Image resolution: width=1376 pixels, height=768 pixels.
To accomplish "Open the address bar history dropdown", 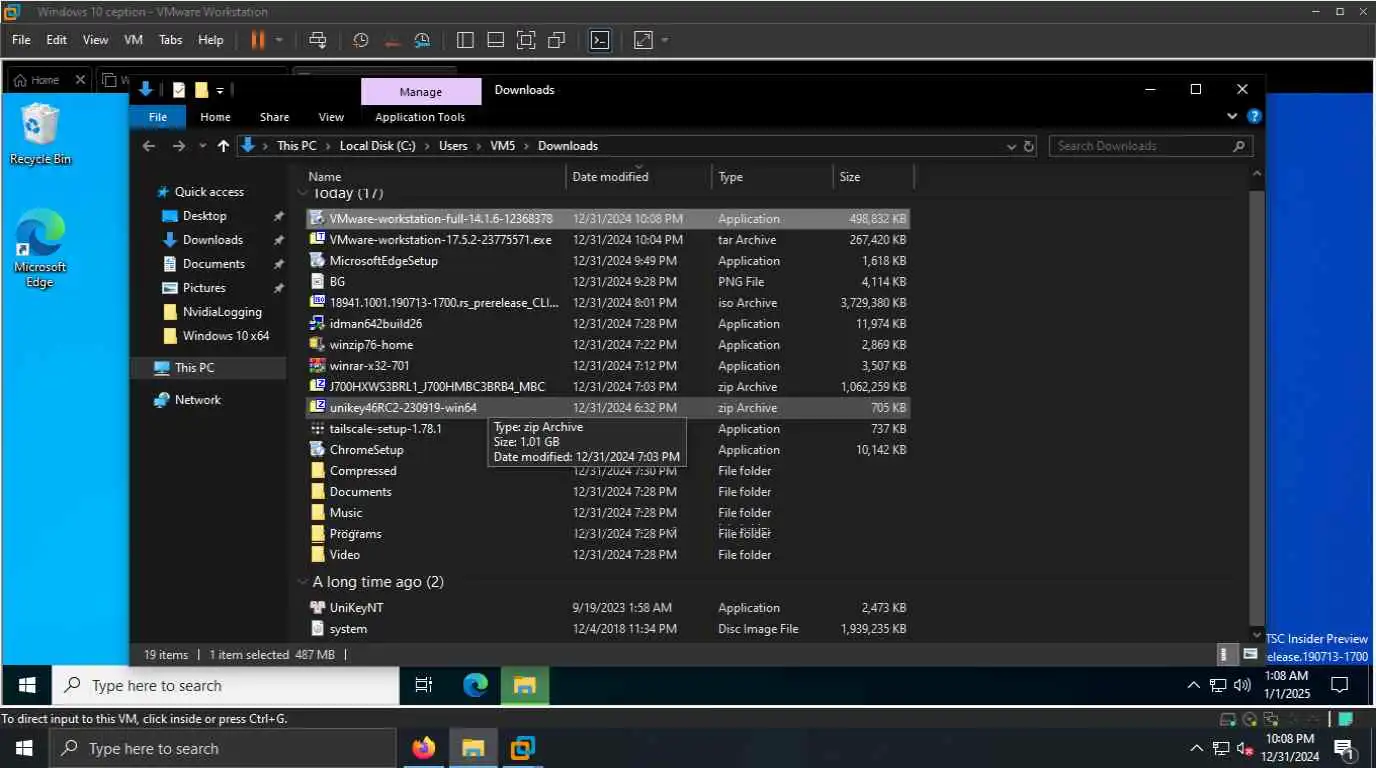I will 1011,146.
